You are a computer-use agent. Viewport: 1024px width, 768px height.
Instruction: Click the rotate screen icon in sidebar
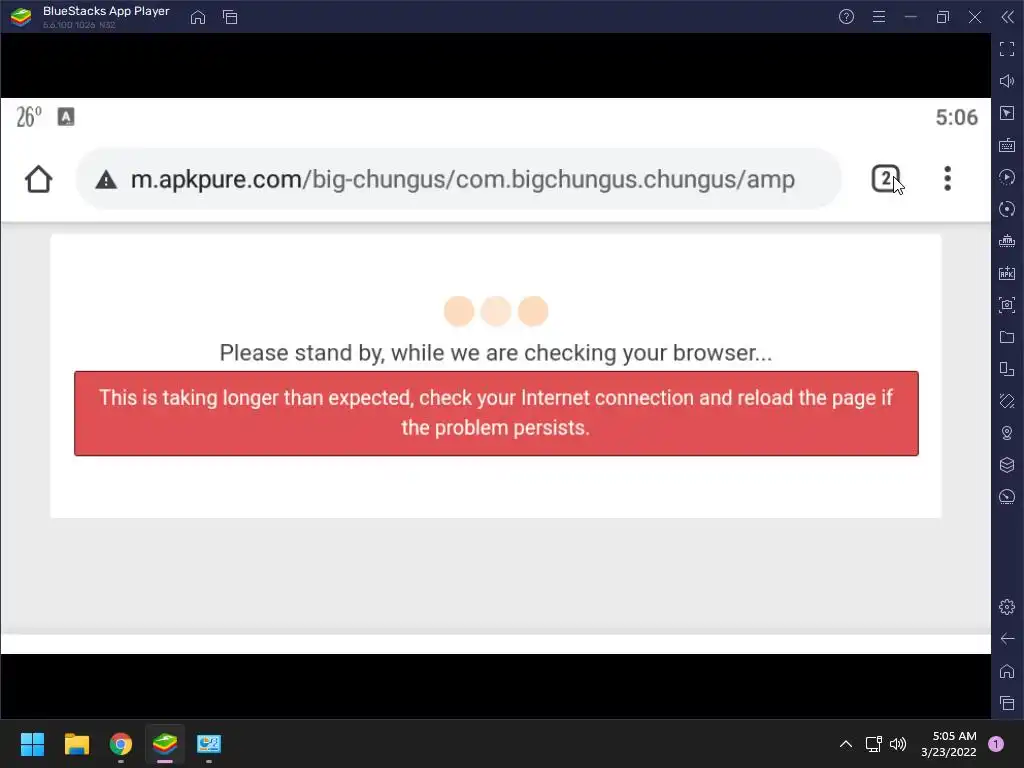(1007, 369)
